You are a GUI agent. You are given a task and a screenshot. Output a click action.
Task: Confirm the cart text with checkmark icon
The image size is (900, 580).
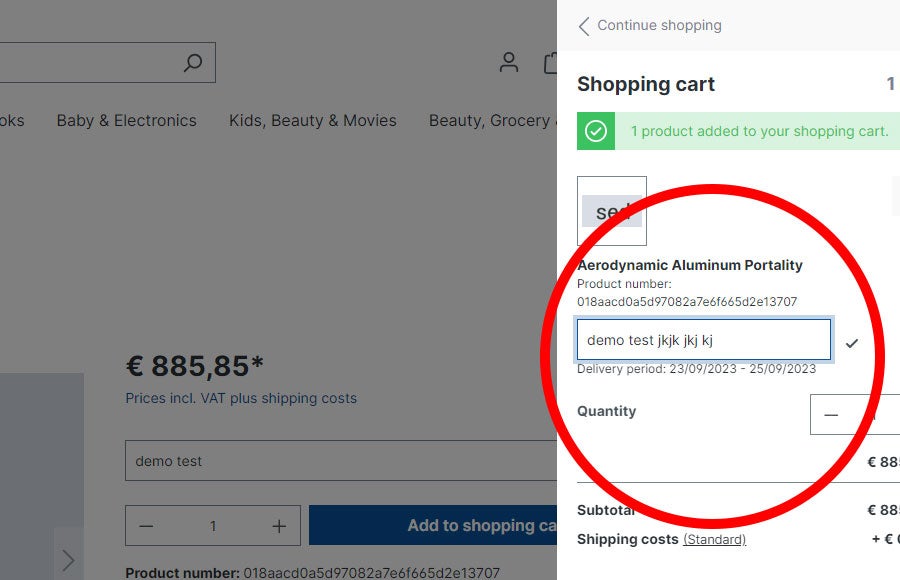pos(851,343)
